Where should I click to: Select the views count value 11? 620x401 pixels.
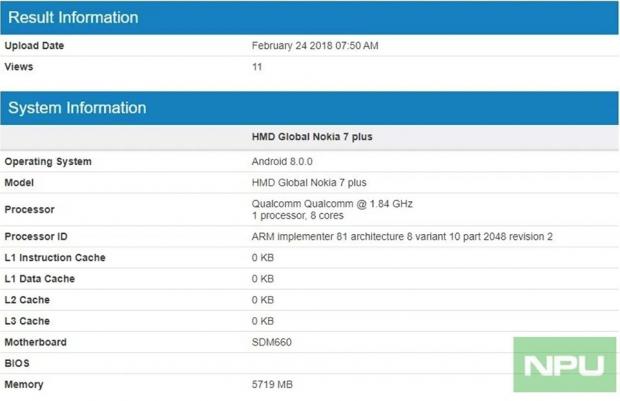[x=257, y=67]
